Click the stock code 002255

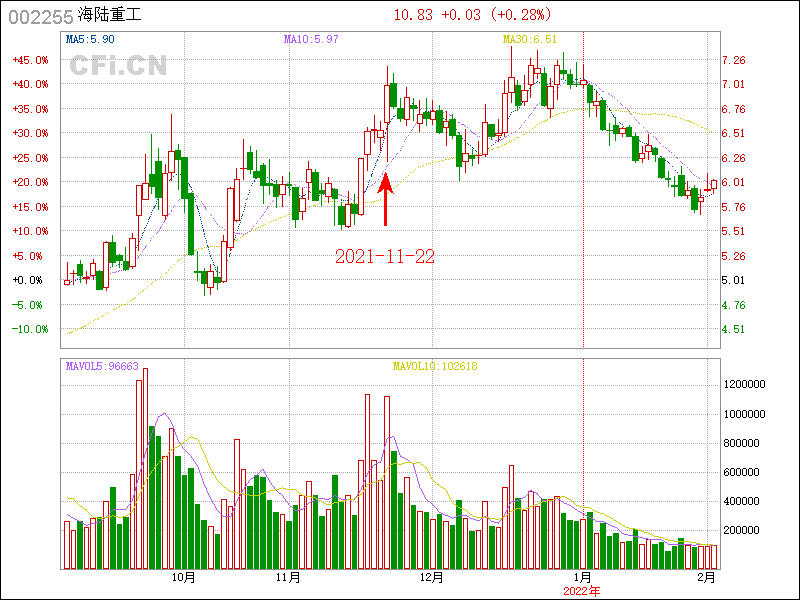click(39, 15)
